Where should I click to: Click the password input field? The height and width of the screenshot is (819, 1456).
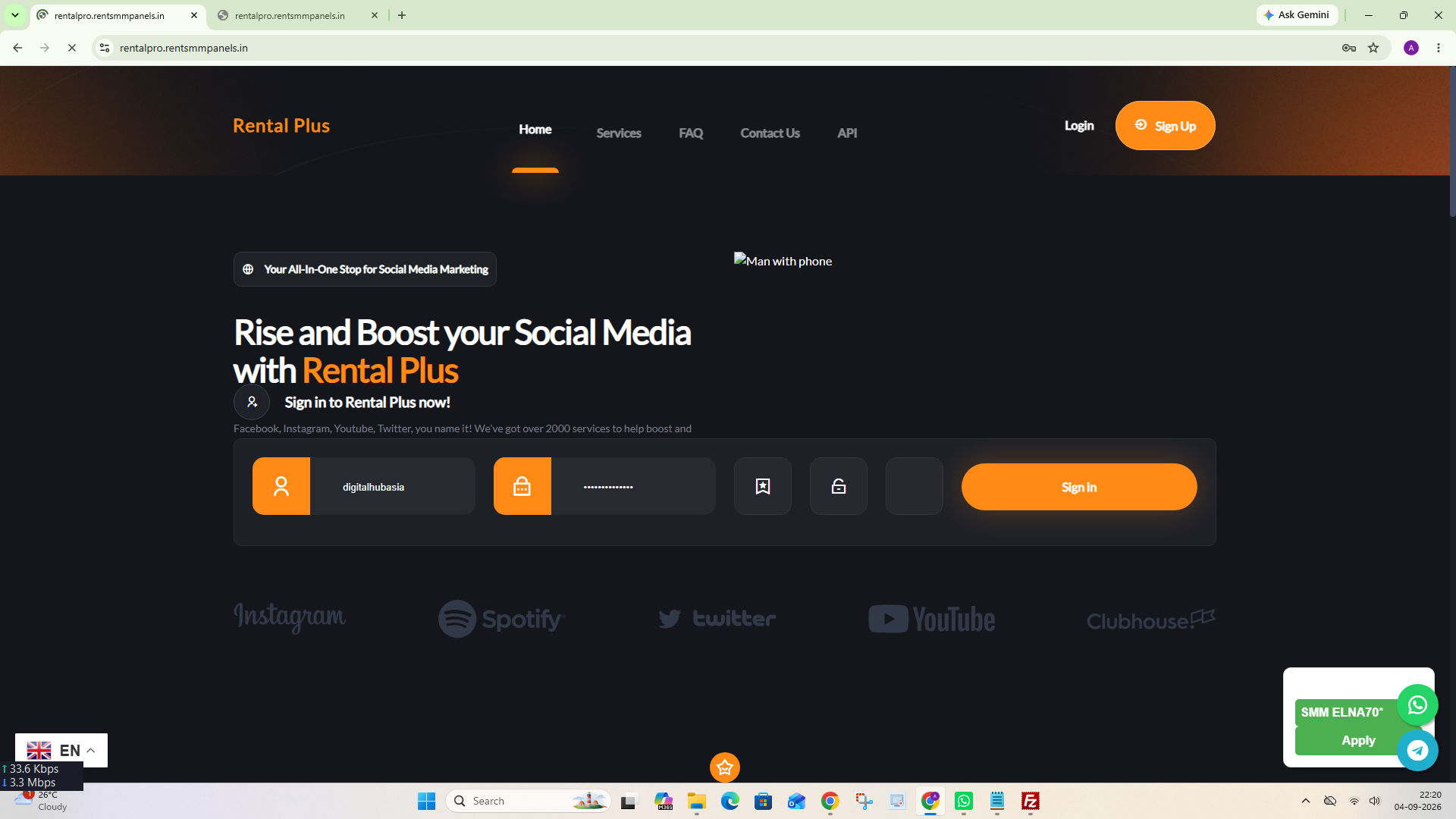pos(633,486)
